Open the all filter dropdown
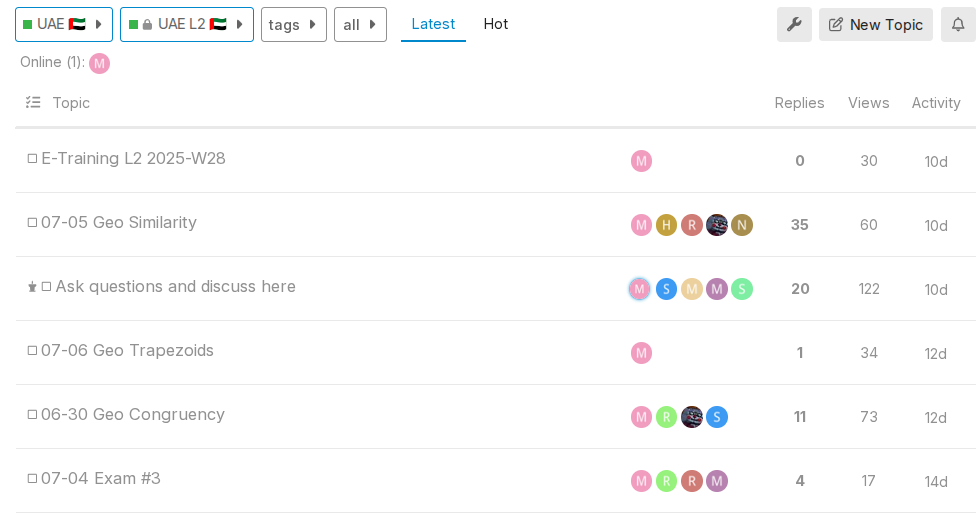978x520 pixels. (x=360, y=25)
